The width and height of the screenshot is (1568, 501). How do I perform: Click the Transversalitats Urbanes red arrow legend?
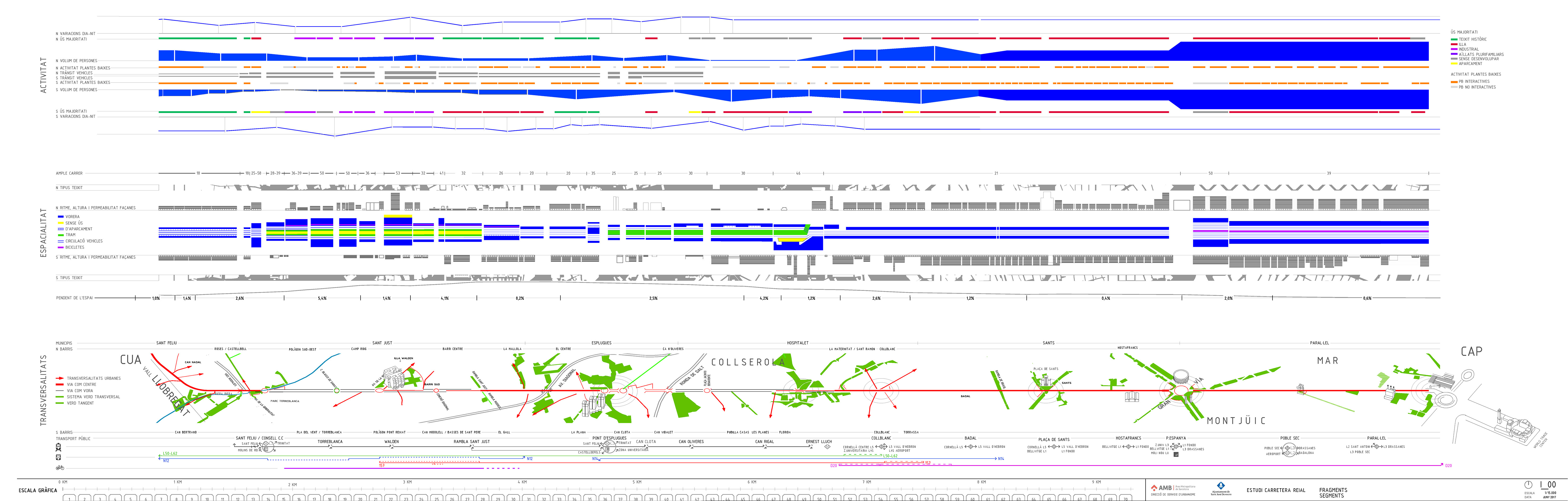(60, 379)
